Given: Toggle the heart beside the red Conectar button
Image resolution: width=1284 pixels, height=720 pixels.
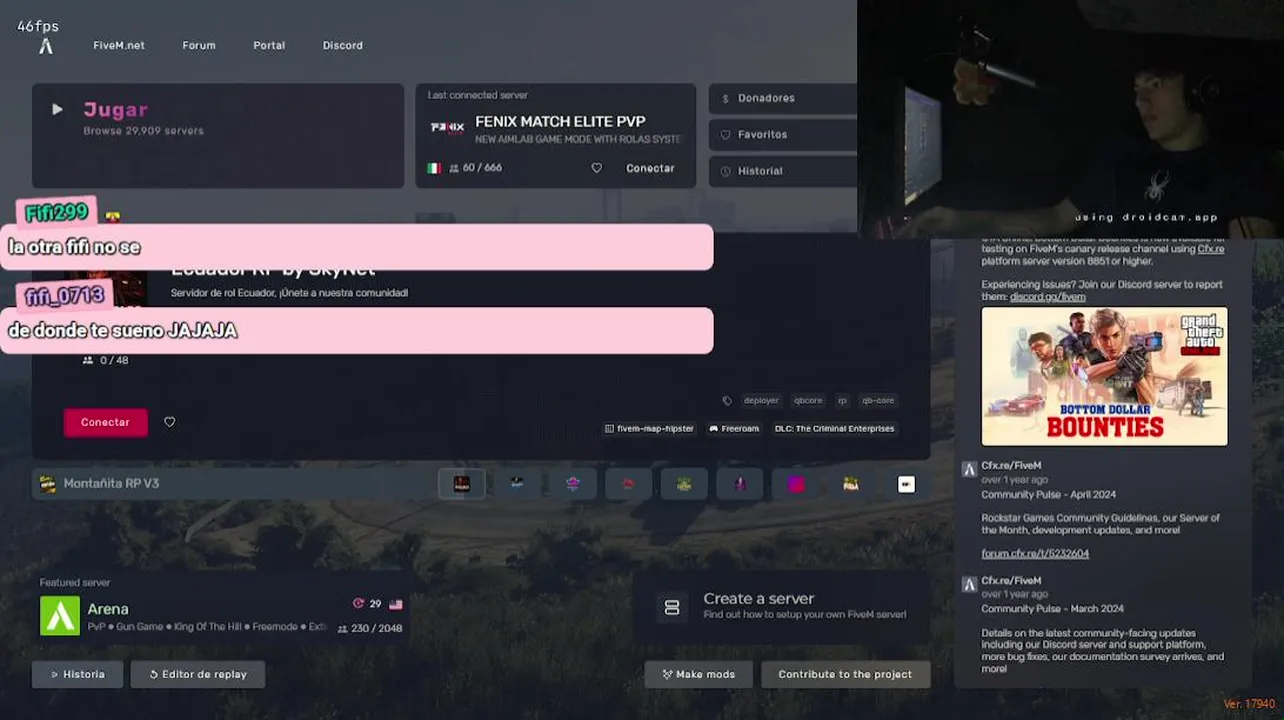Looking at the screenshot, I should [x=169, y=422].
